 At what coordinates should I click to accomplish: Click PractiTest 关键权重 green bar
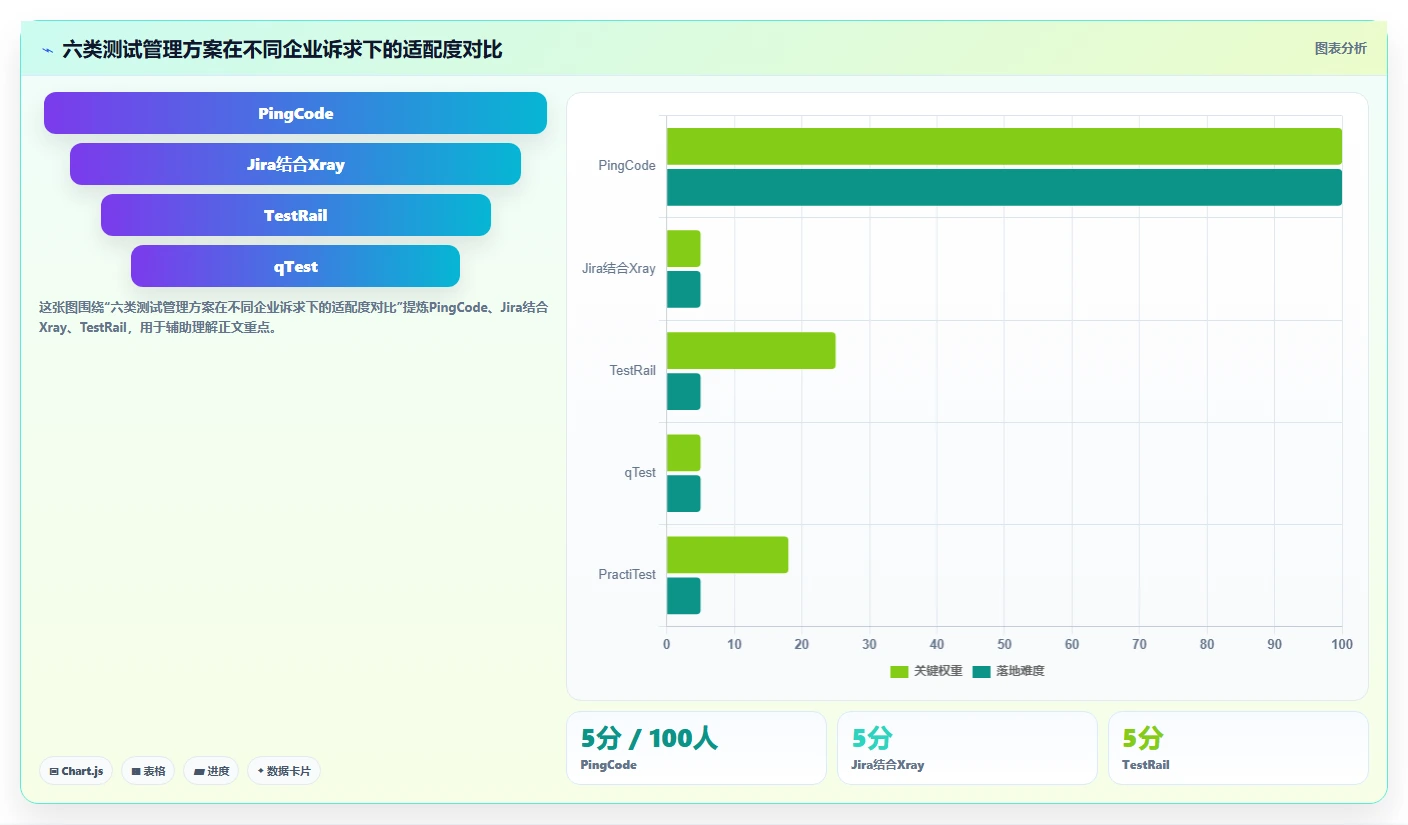[x=727, y=555]
